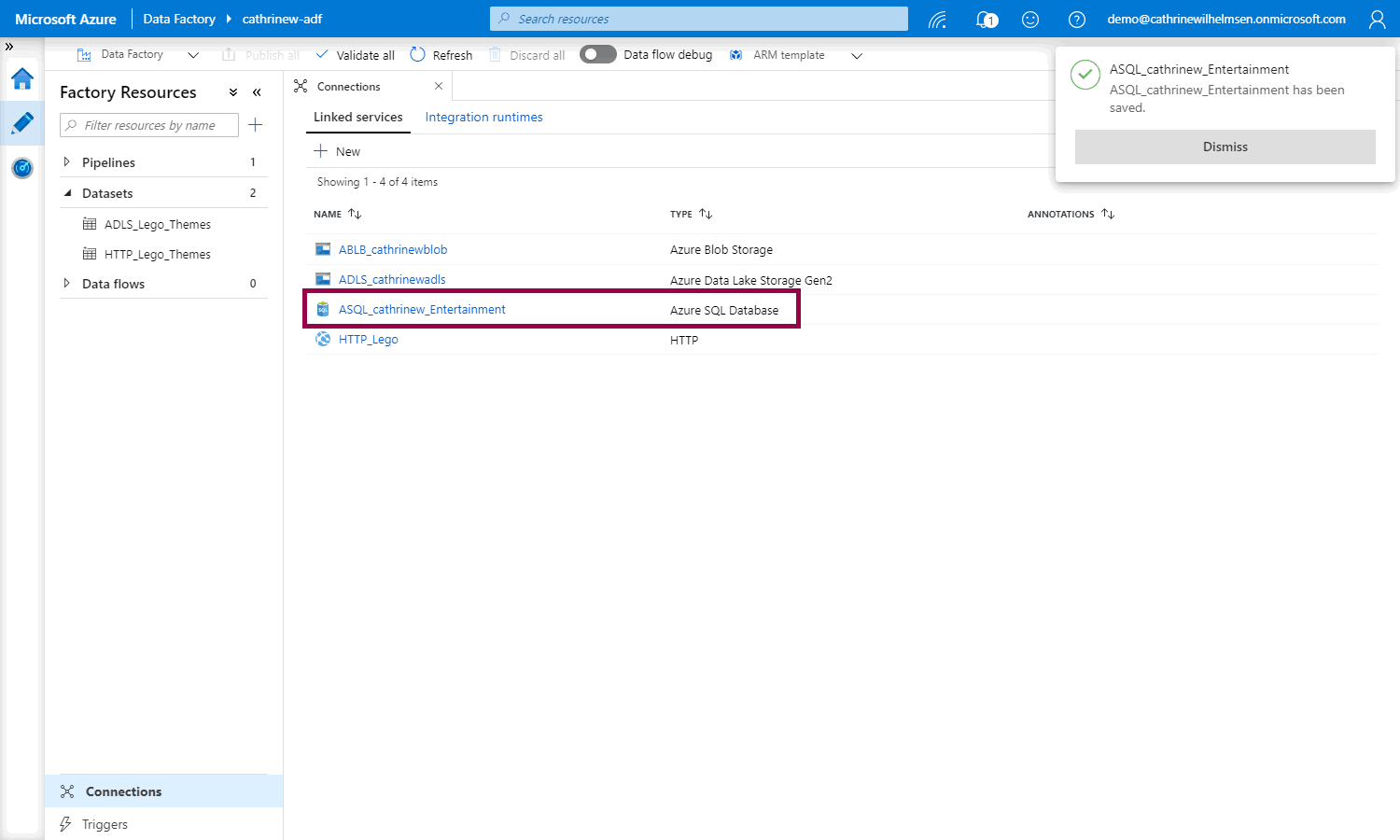Add a new factory resource with plus icon
The width and height of the screenshot is (1400, 840).
tap(255, 125)
